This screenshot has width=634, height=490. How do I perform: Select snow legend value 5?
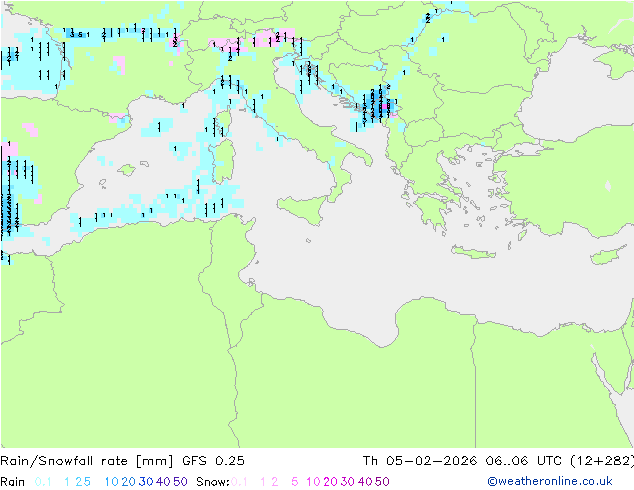click(x=295, y=482)
